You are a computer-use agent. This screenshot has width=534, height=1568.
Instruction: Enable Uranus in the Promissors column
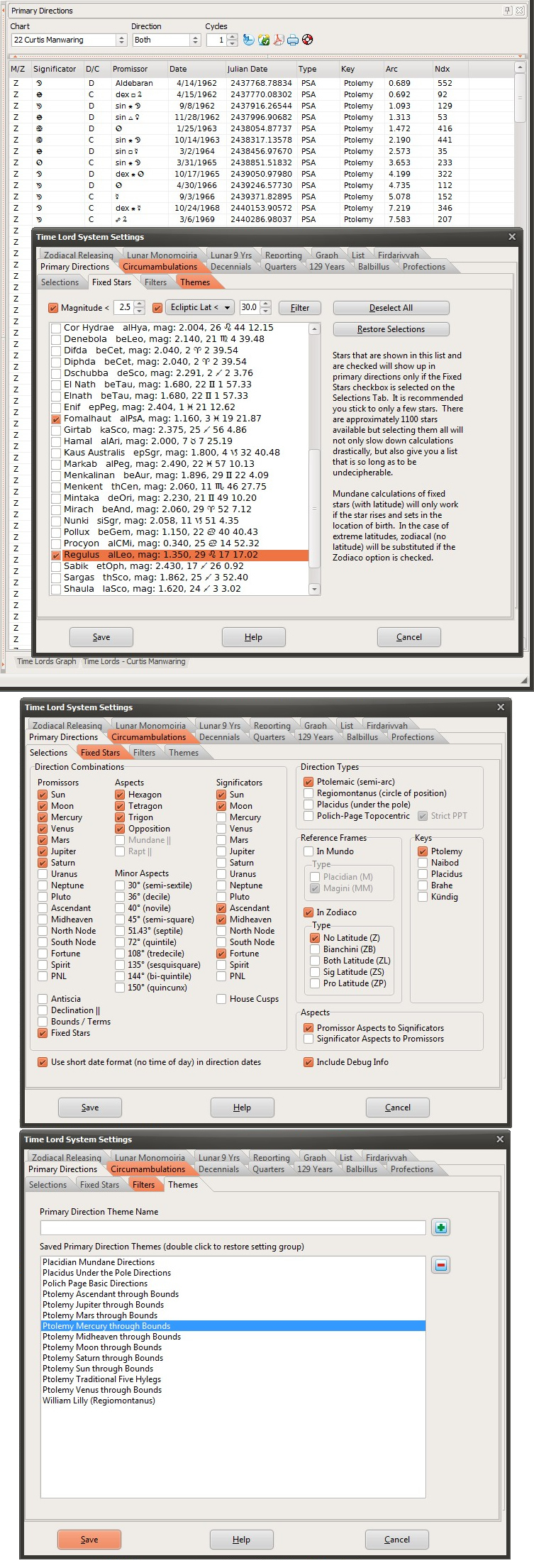(43, 874)
